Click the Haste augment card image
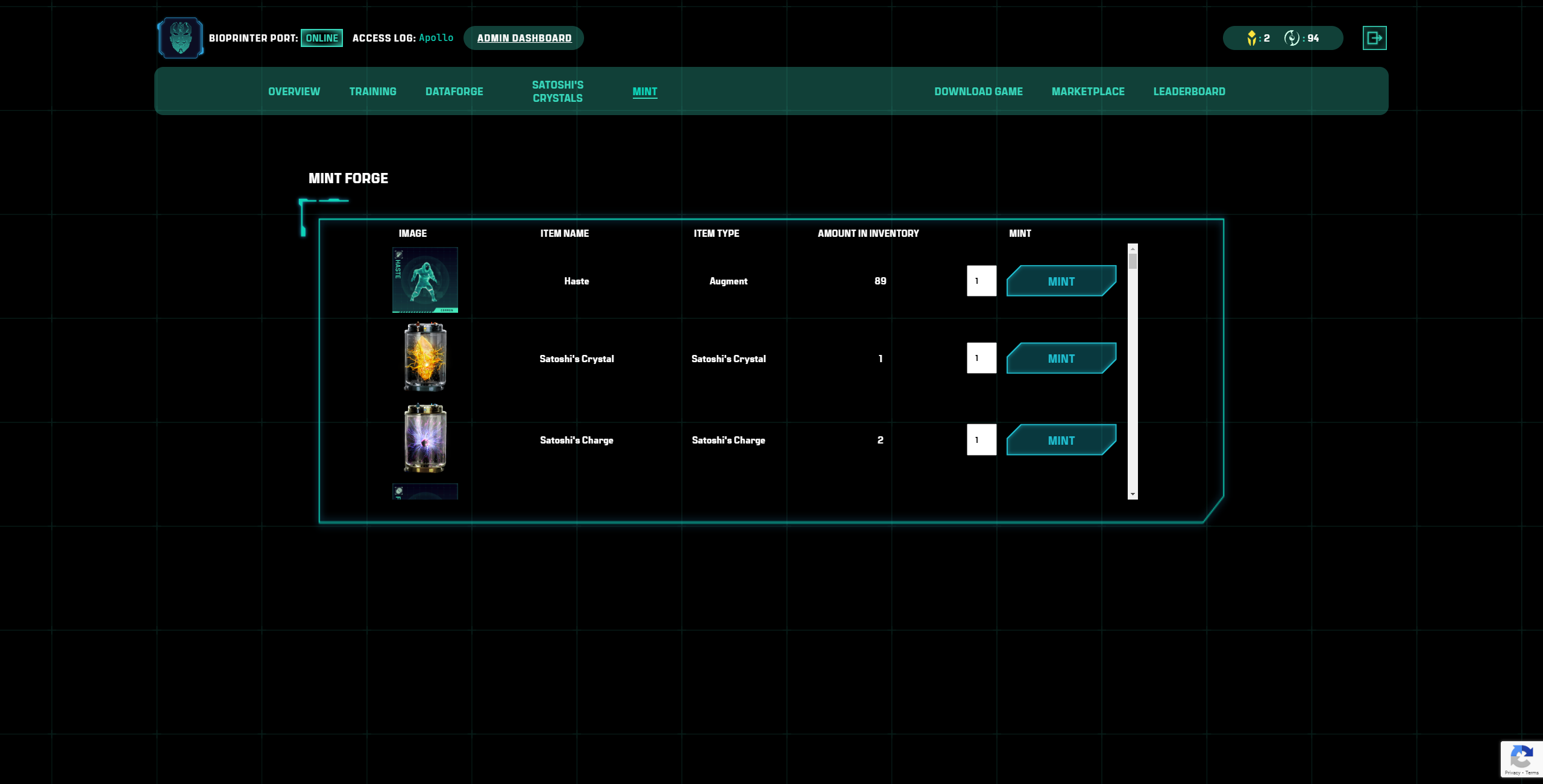Screen dimensions: 1543x784 point(425,280)
